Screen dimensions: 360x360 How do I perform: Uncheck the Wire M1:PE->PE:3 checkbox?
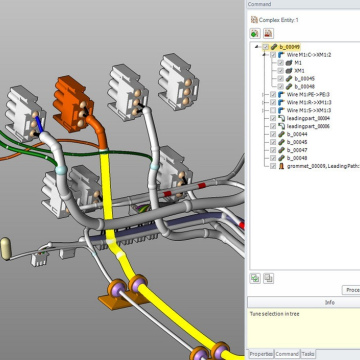(x=273, y=94)
